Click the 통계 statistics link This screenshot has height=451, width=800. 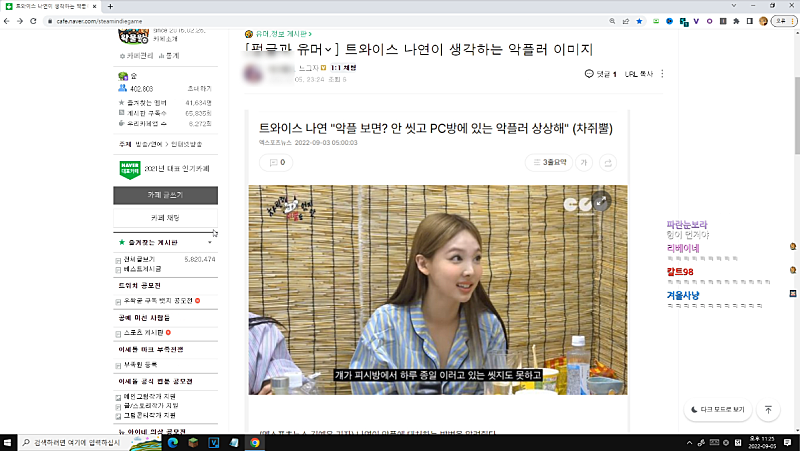point(169,56)
